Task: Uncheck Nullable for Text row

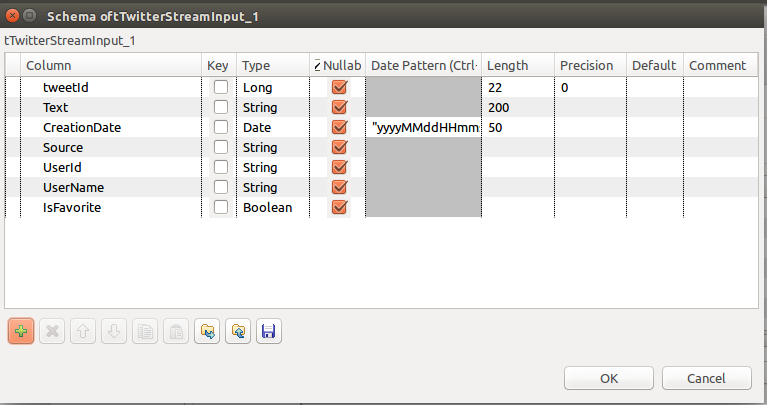Action: coord(339,107)
